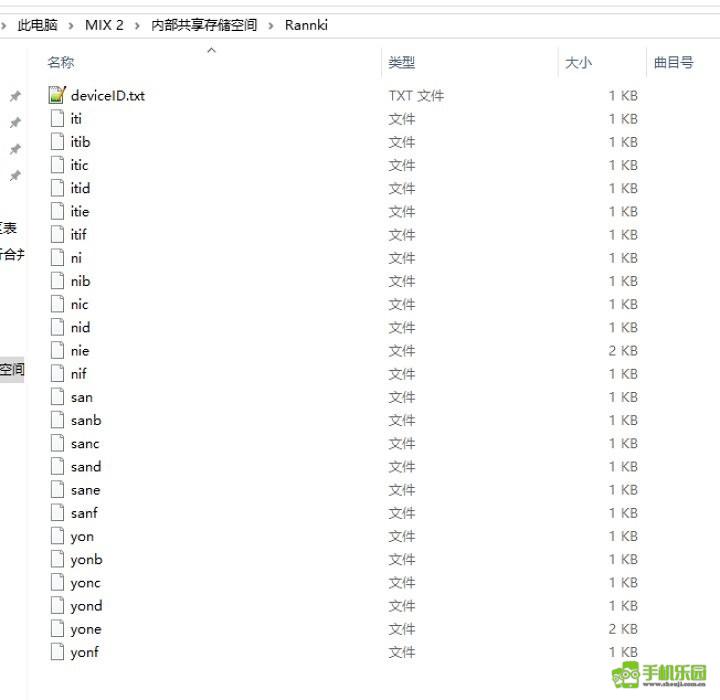Click the blank file icon beside iti

point(56,119)
